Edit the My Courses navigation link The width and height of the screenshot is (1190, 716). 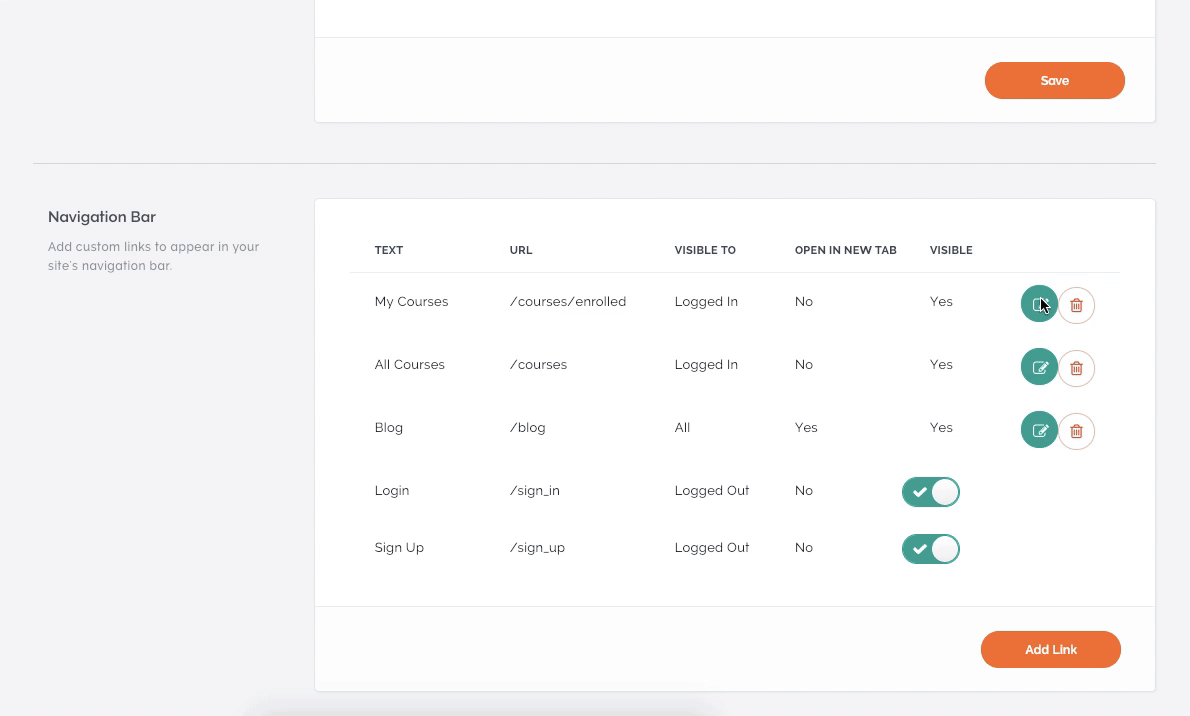1039,304
